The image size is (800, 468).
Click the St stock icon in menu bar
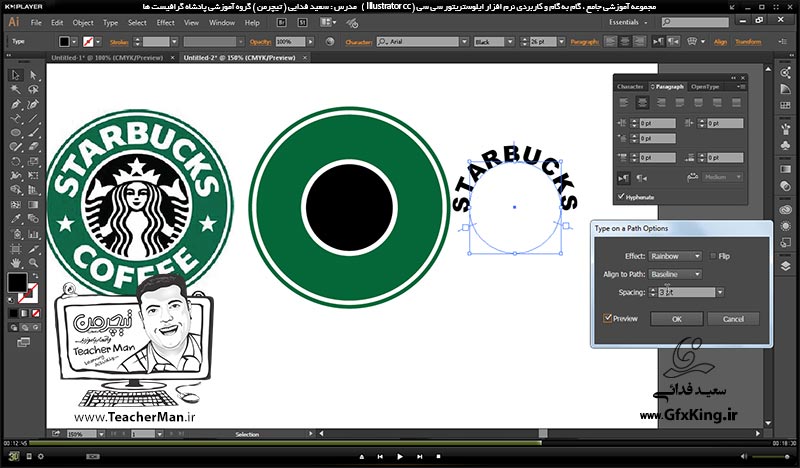pyautogui.click(x=302, y=22)
